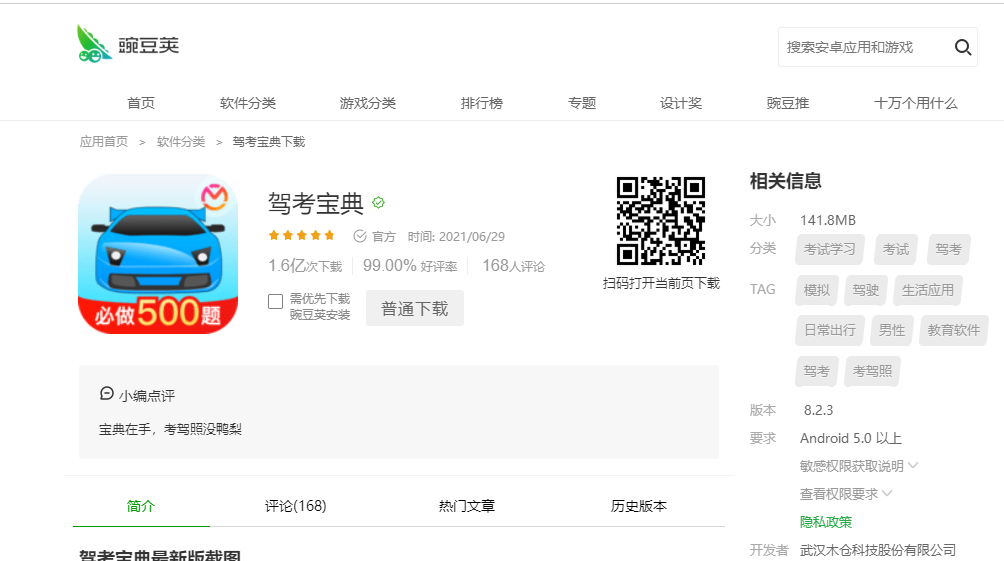Screen dimensions: 1004x561
Task: Switch to 简介 tab
Action: [x=141, y=506]
